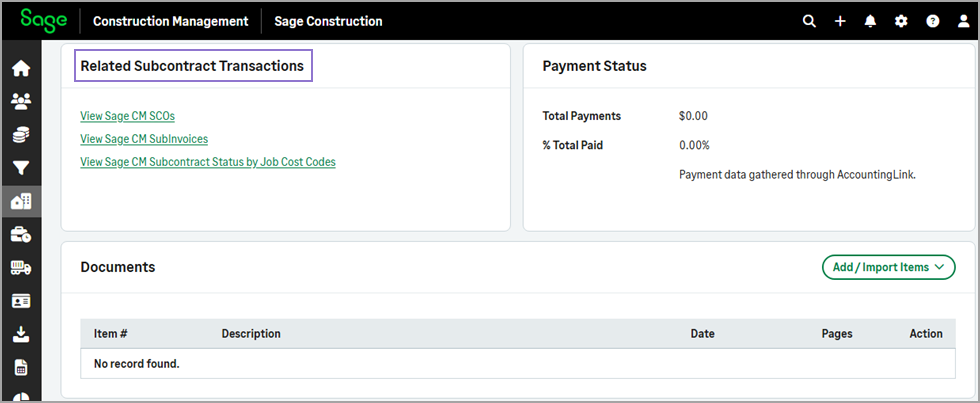The image size is (980, 403).
Task: Click the Date column header
Action: pyautogui.click(x=702, y=334)
